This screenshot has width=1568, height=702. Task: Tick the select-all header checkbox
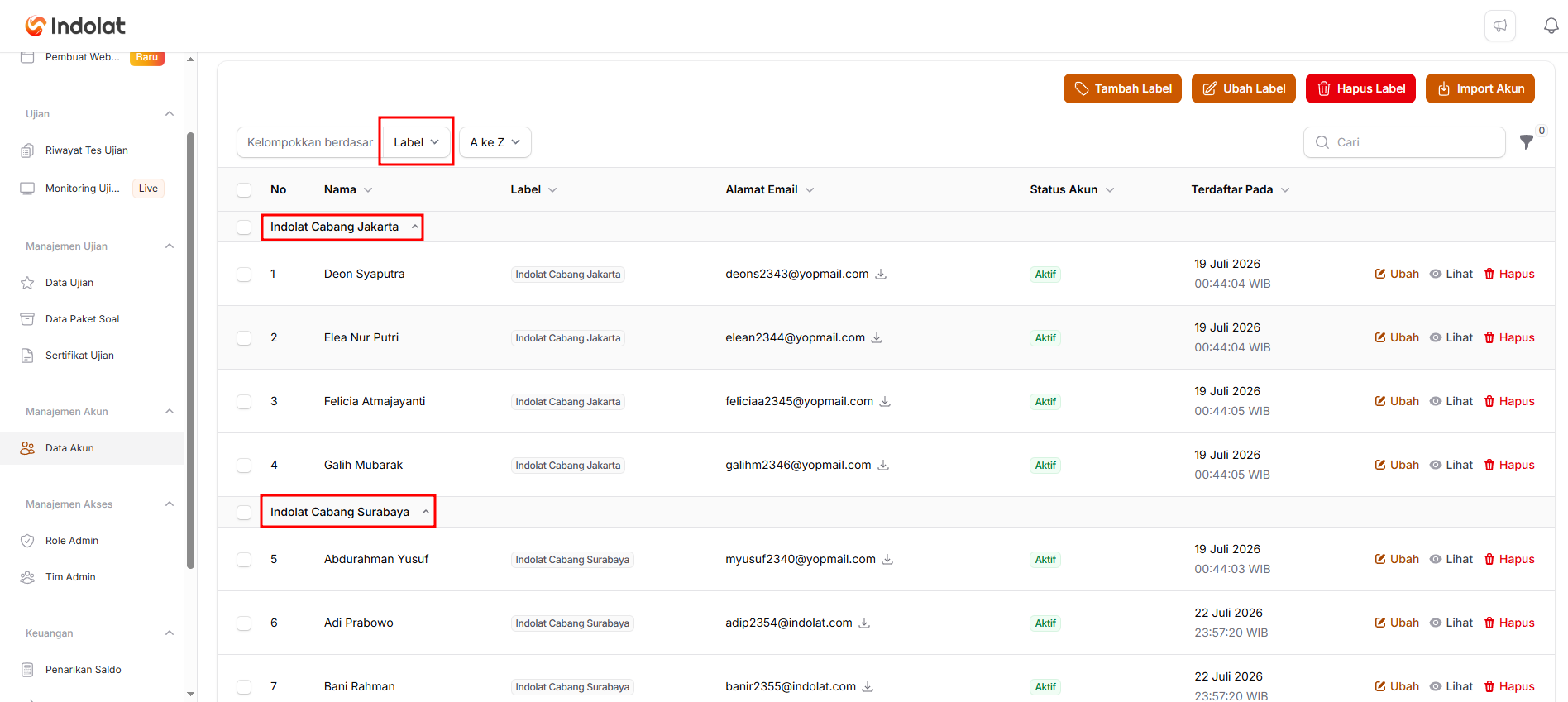point(244,190)
